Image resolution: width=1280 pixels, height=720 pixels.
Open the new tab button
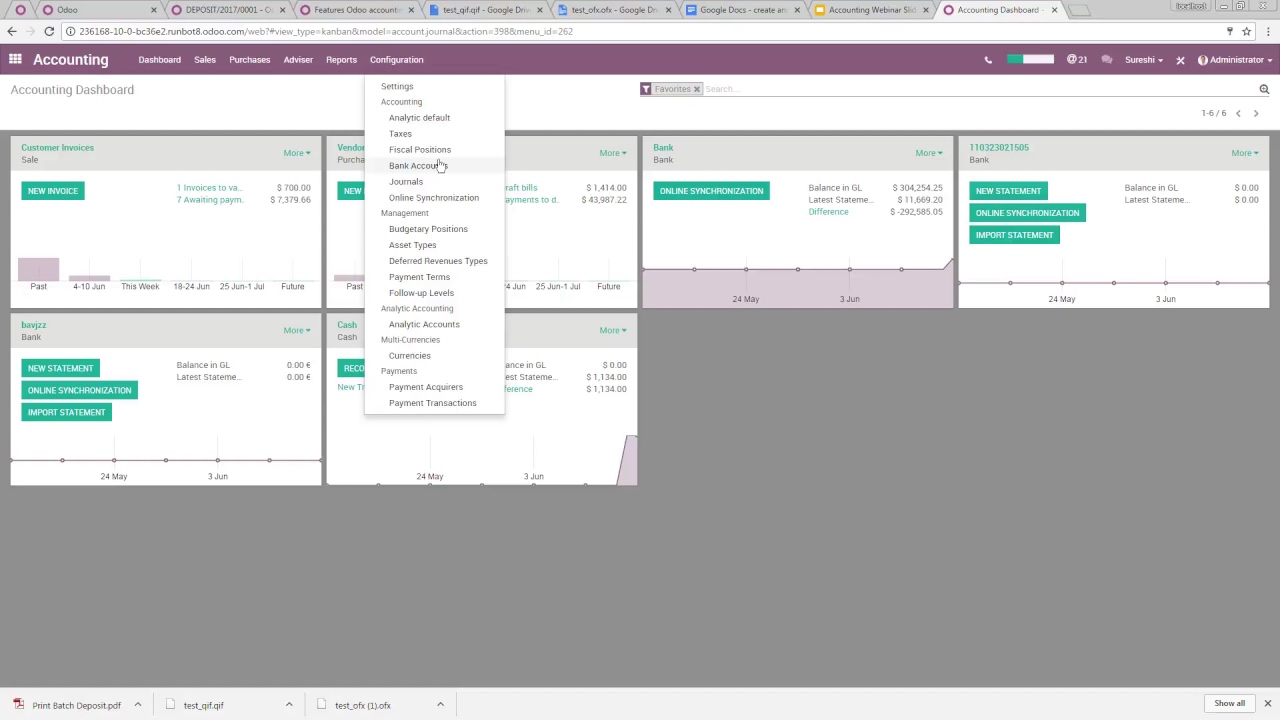[1080, 10]
